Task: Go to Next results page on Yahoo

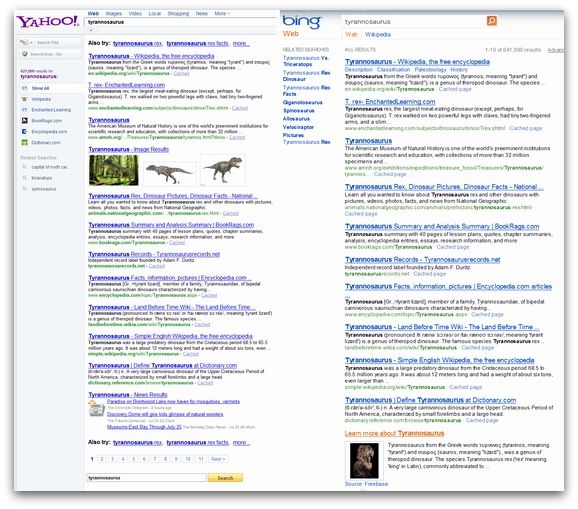Action: click(218, 459)
